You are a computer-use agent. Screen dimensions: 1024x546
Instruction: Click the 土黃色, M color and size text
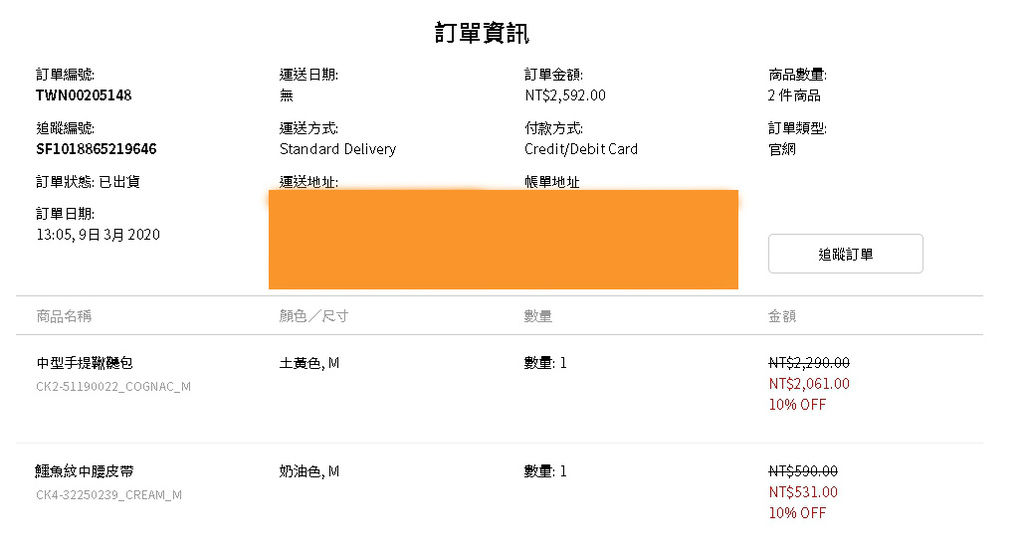[x=310, y=363]
